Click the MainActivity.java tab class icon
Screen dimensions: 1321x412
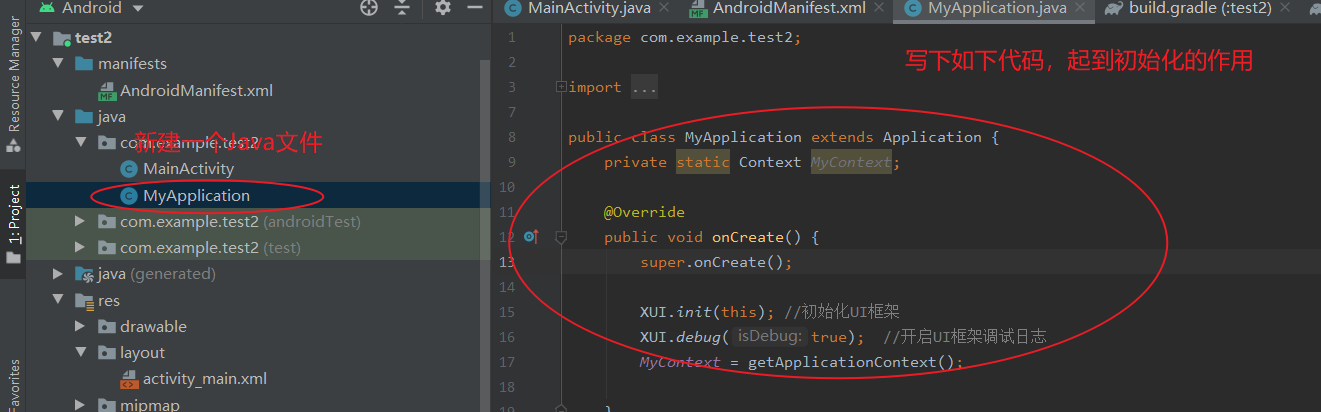pos(514,8)
